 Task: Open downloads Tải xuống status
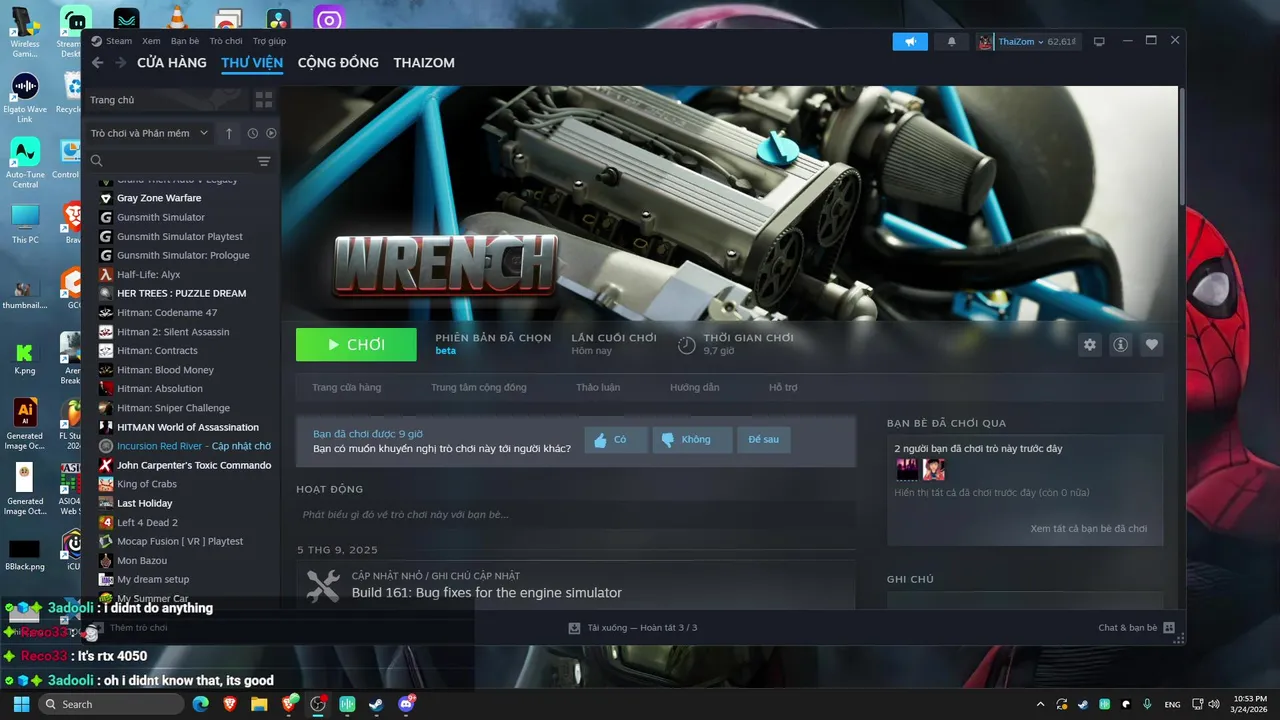tap(633, 628)
